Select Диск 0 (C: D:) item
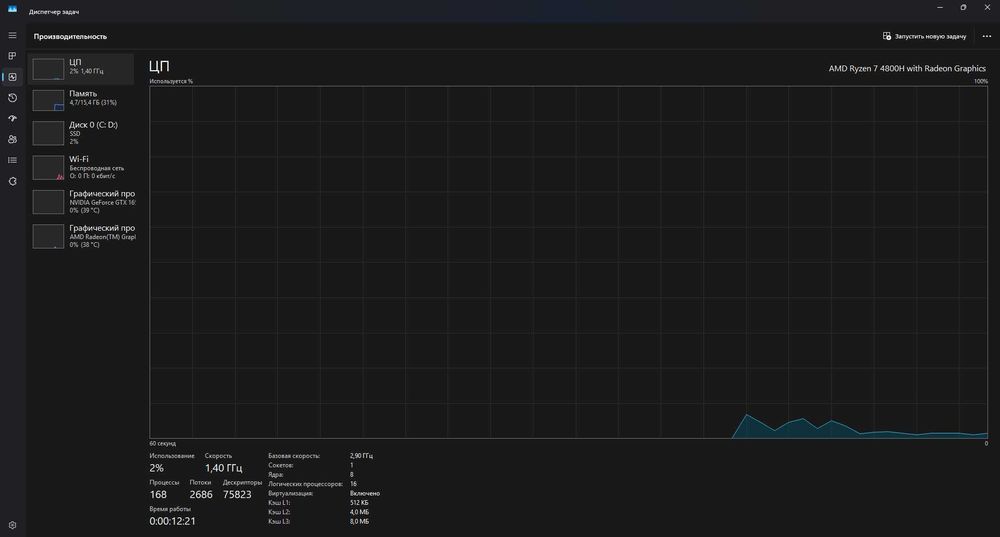 point(81,133)
